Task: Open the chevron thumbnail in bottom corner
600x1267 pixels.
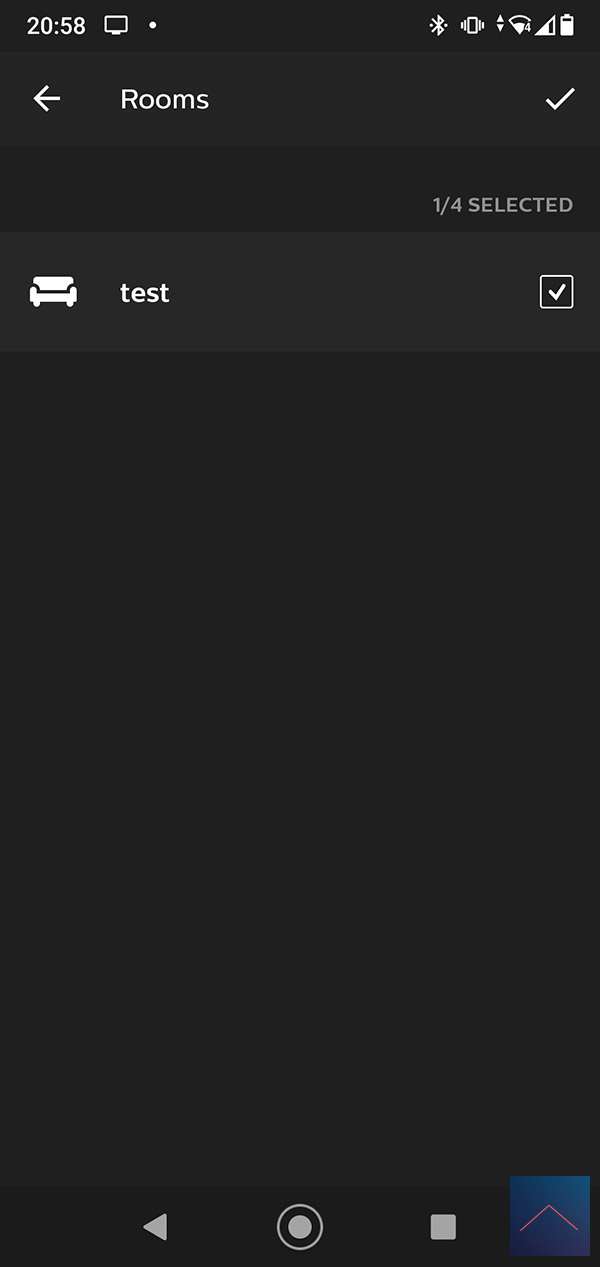Action: 549,1216
